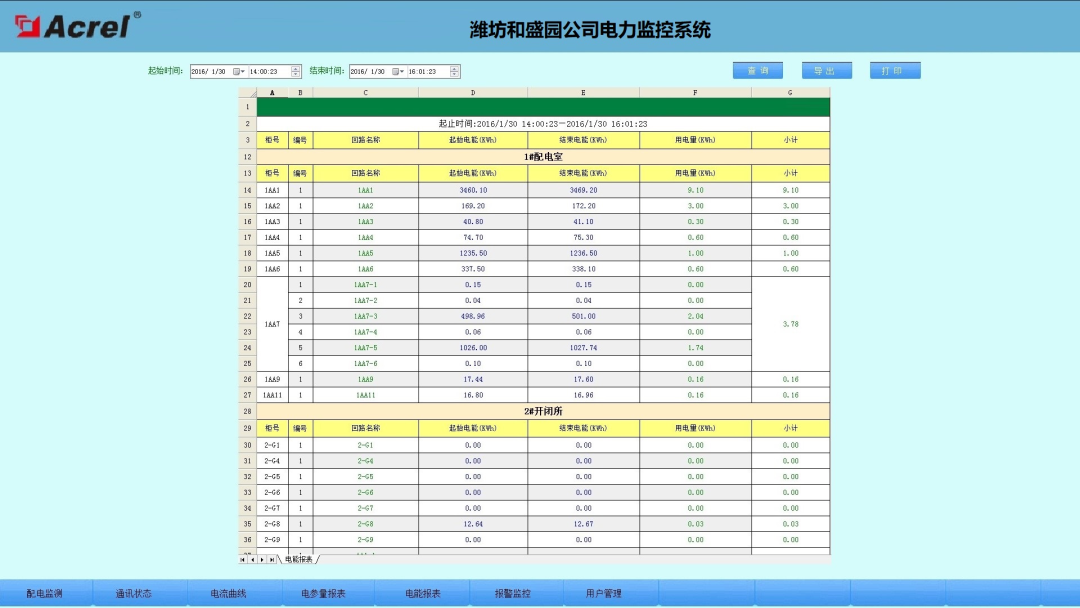Open the end date calendar dropdown
This screenshot has height=608, width=1080.
[397, 72]
